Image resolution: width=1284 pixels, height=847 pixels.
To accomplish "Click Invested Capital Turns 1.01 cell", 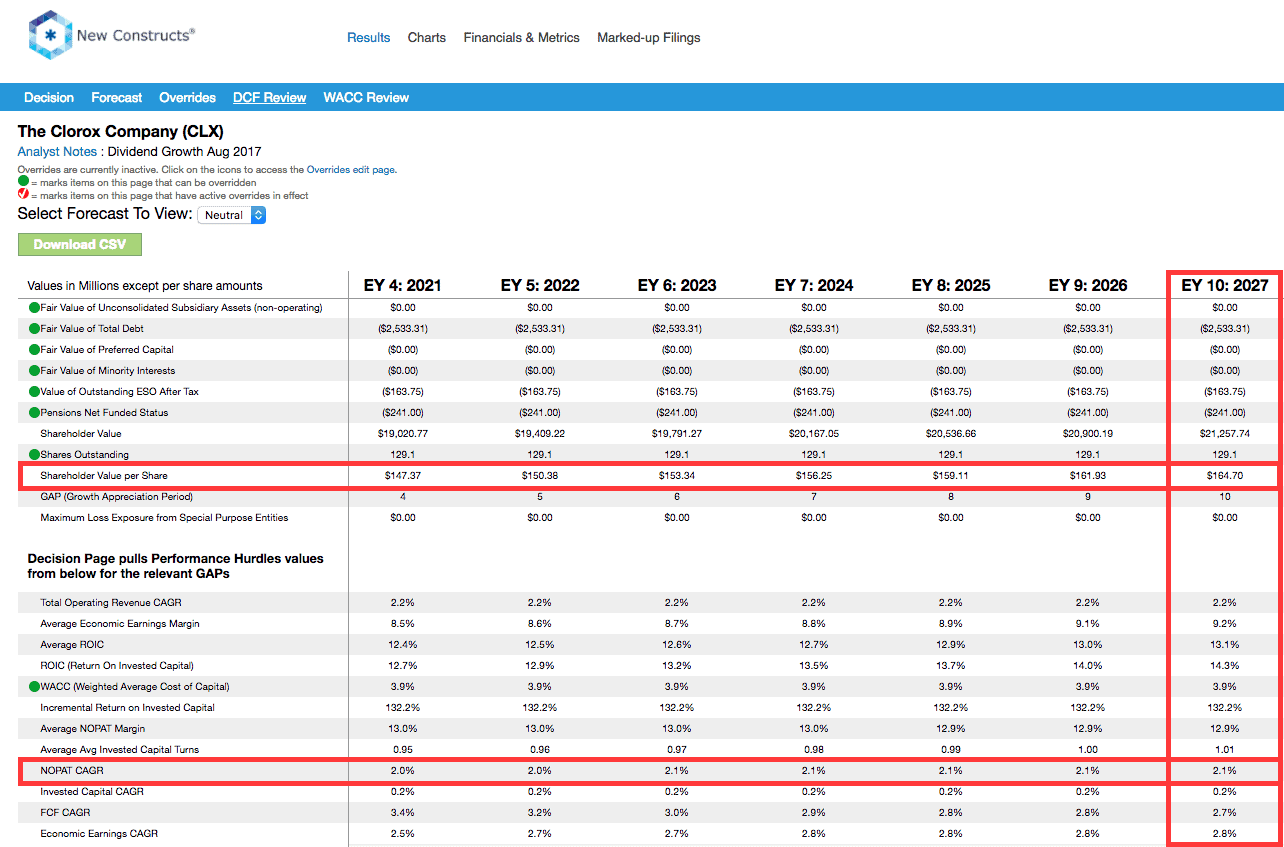I will (x=1225, y=750).
